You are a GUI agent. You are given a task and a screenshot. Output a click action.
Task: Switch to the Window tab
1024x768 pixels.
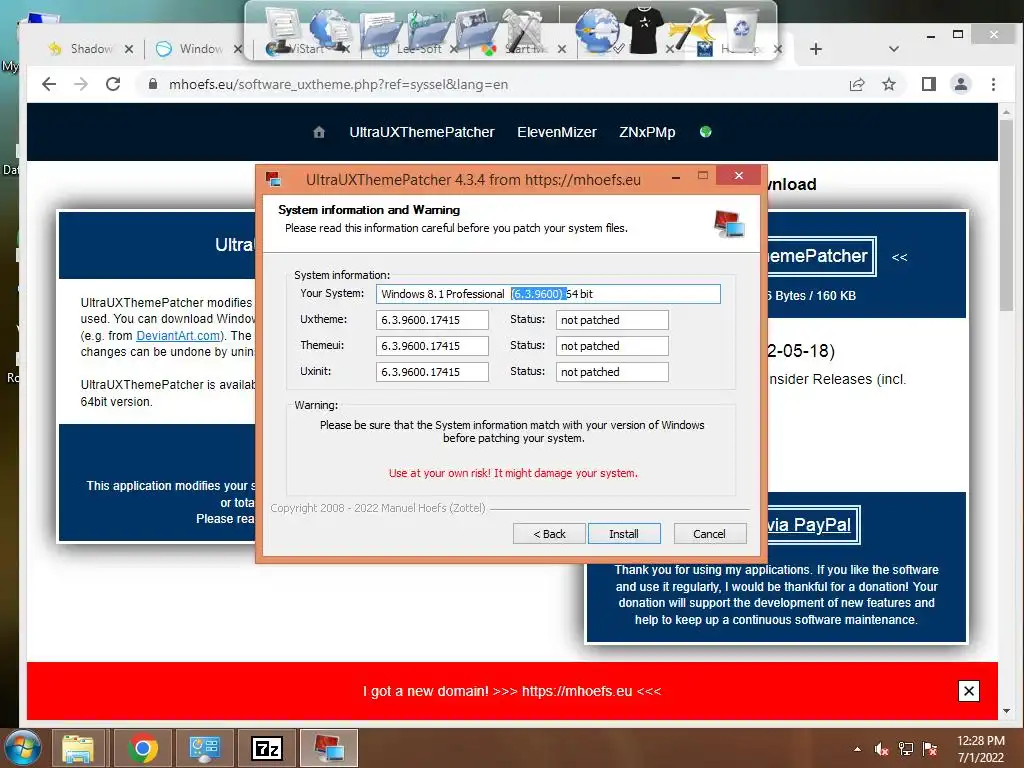(200, 49)
